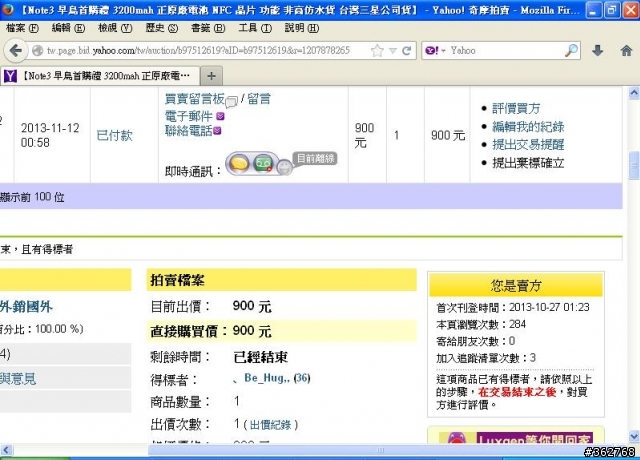Click the red 在交易結束之後 text
The width and height of the screenshot is (640, 460).
(x=517, y=392)
